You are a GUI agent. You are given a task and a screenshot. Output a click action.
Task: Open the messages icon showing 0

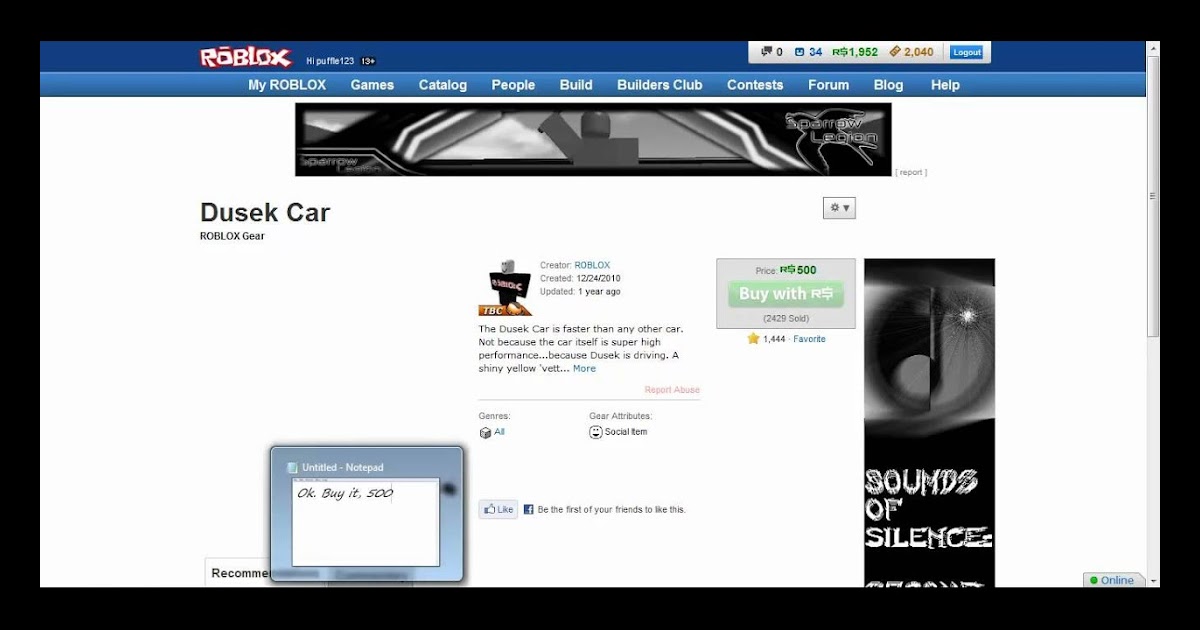[766, 52]
